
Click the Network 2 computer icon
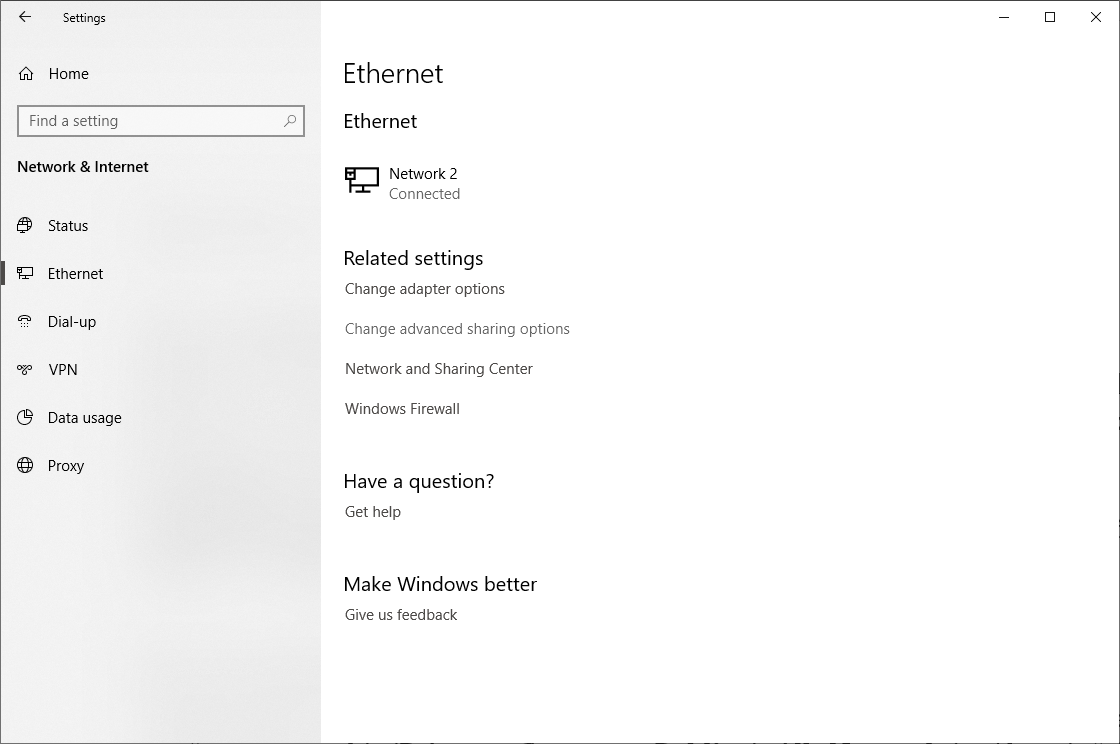361,180
